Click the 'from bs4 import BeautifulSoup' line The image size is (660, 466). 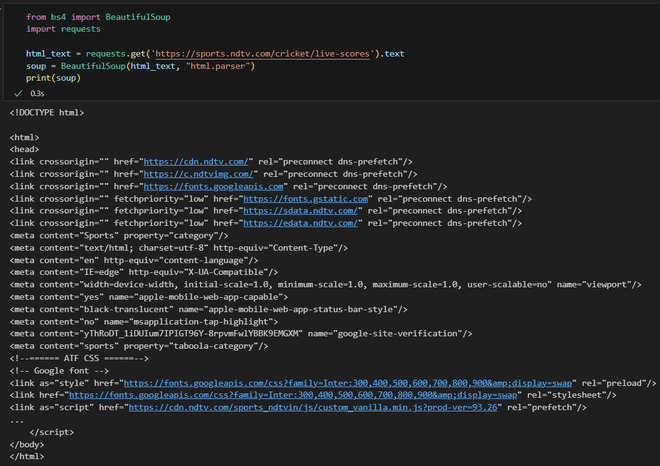pyautogui.click(x=90, y=17)
